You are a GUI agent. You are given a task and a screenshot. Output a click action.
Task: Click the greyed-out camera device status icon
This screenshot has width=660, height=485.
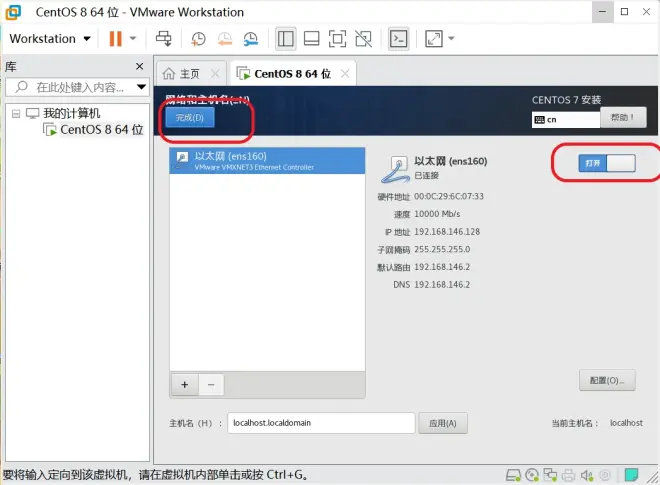[x=605, y=475]
